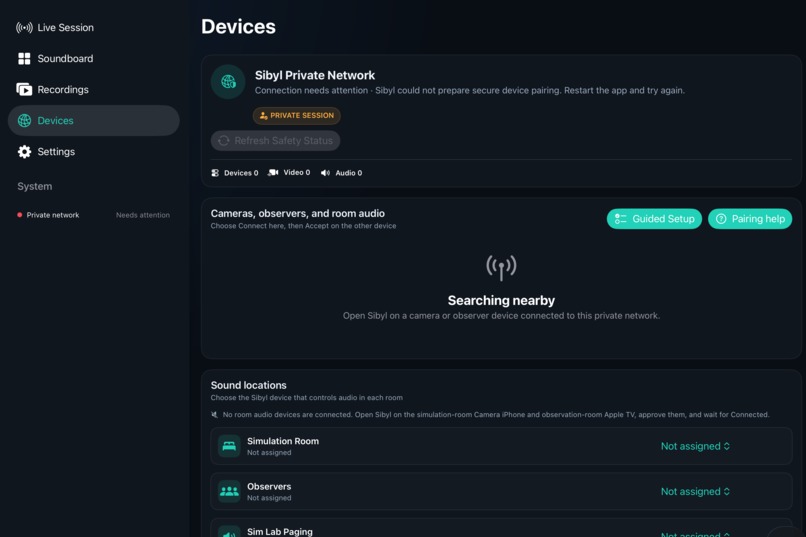Open Sim Lab Paging assignment dropdown
This screenshot has width=806, height=537.
(695, 534)
